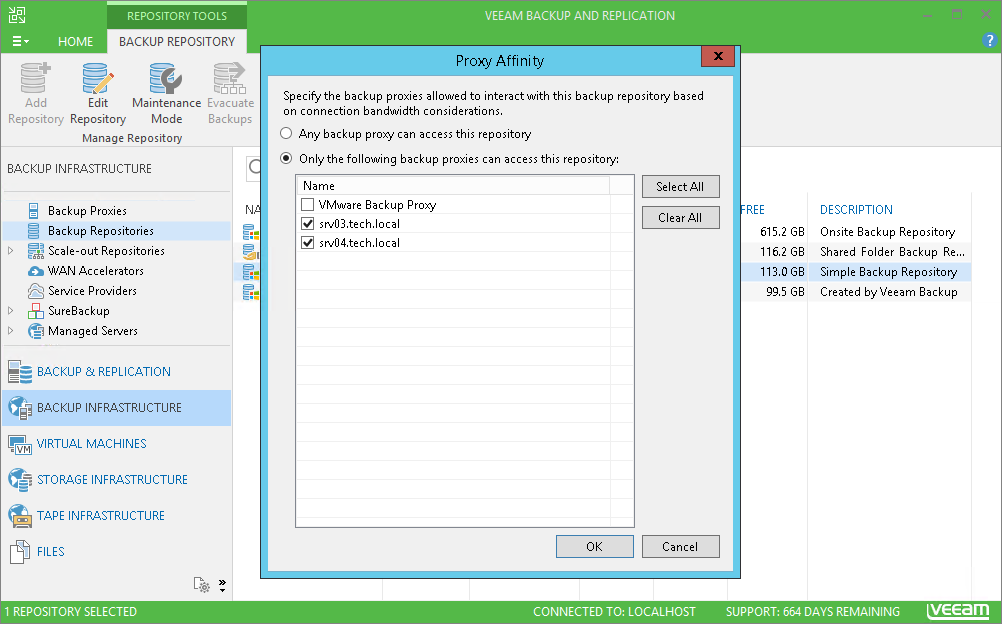Click the Files view icon
The width and height of the screenshot is (1002, 624).
point(20,552)
